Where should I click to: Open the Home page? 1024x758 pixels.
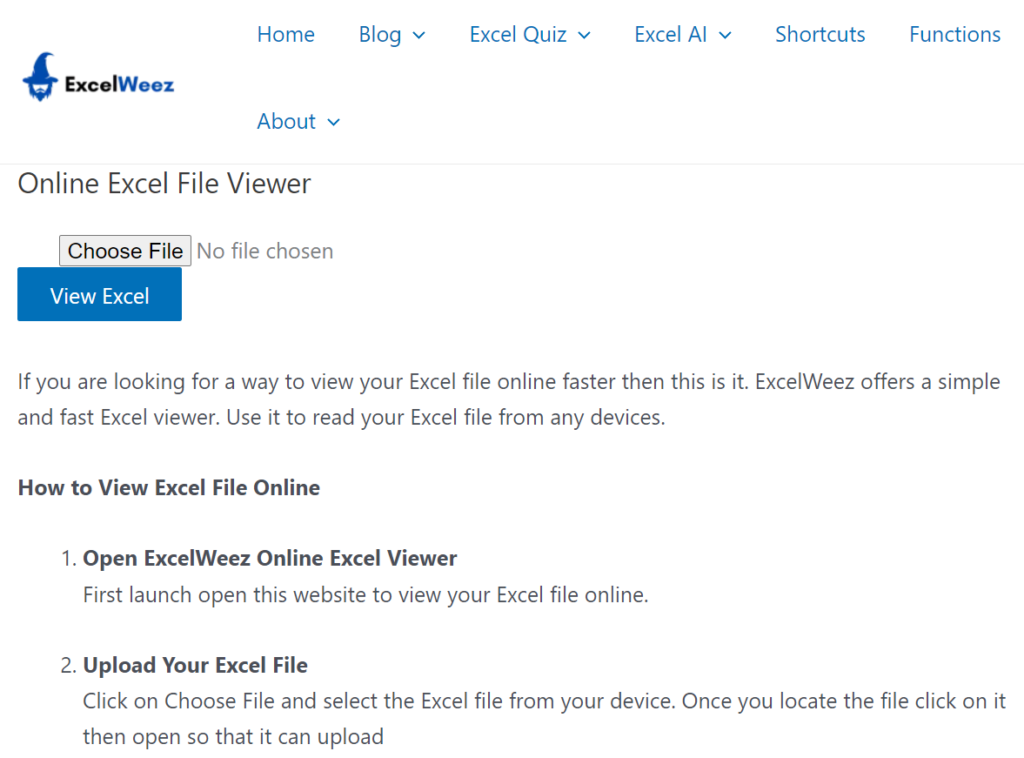pyautogui.click(x=285, y=34)
